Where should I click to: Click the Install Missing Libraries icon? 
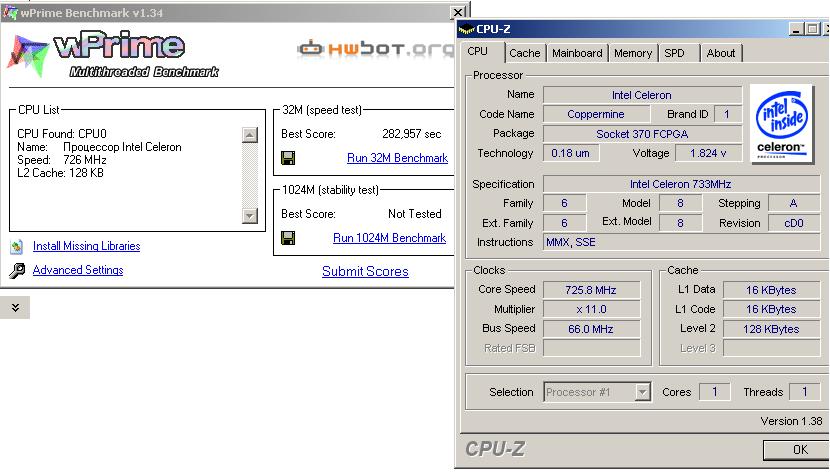[x=17, y=246]
